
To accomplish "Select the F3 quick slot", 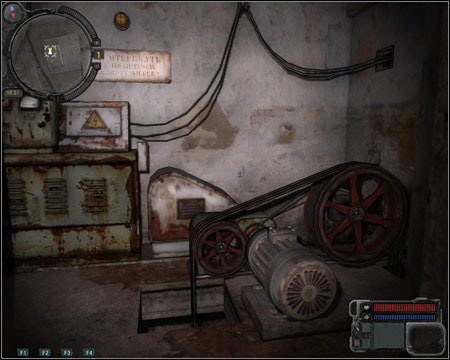I will coord(67,352).
